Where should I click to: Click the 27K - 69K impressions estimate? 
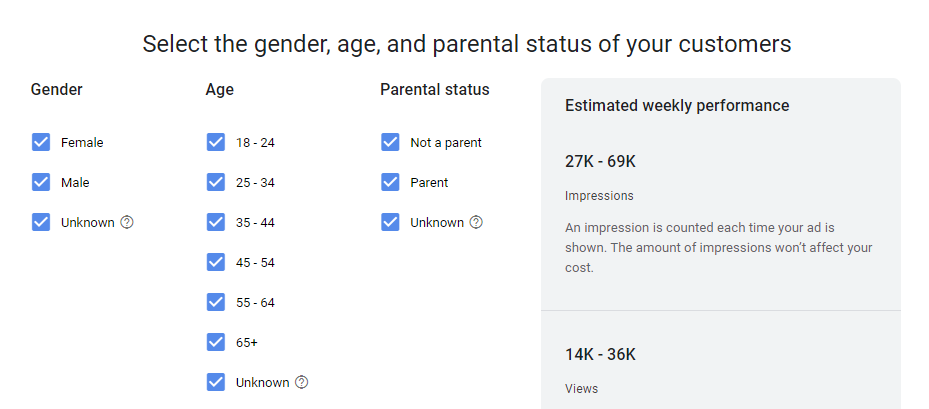click(600, 161)
